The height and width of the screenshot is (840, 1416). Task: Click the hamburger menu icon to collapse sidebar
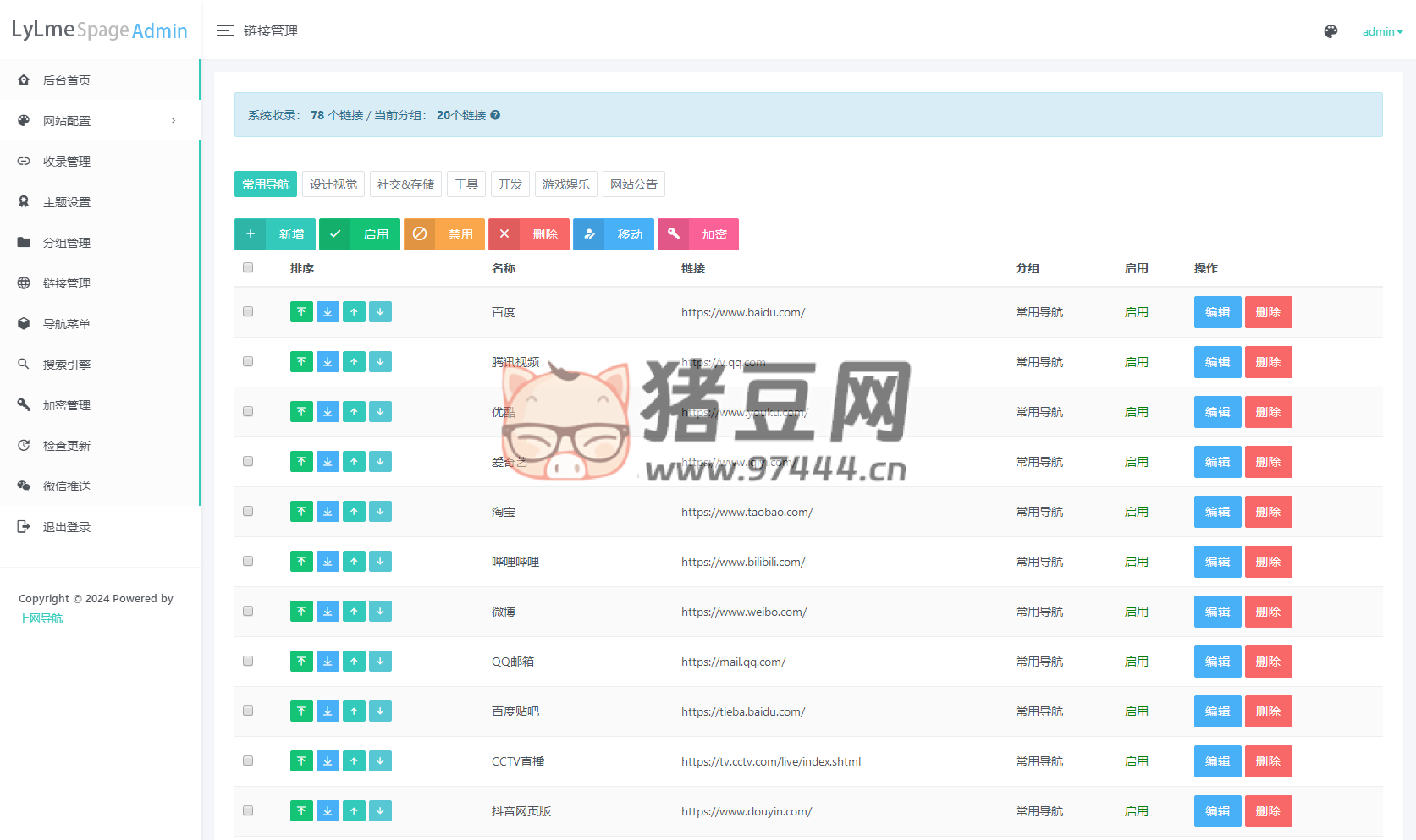[224, 31]
